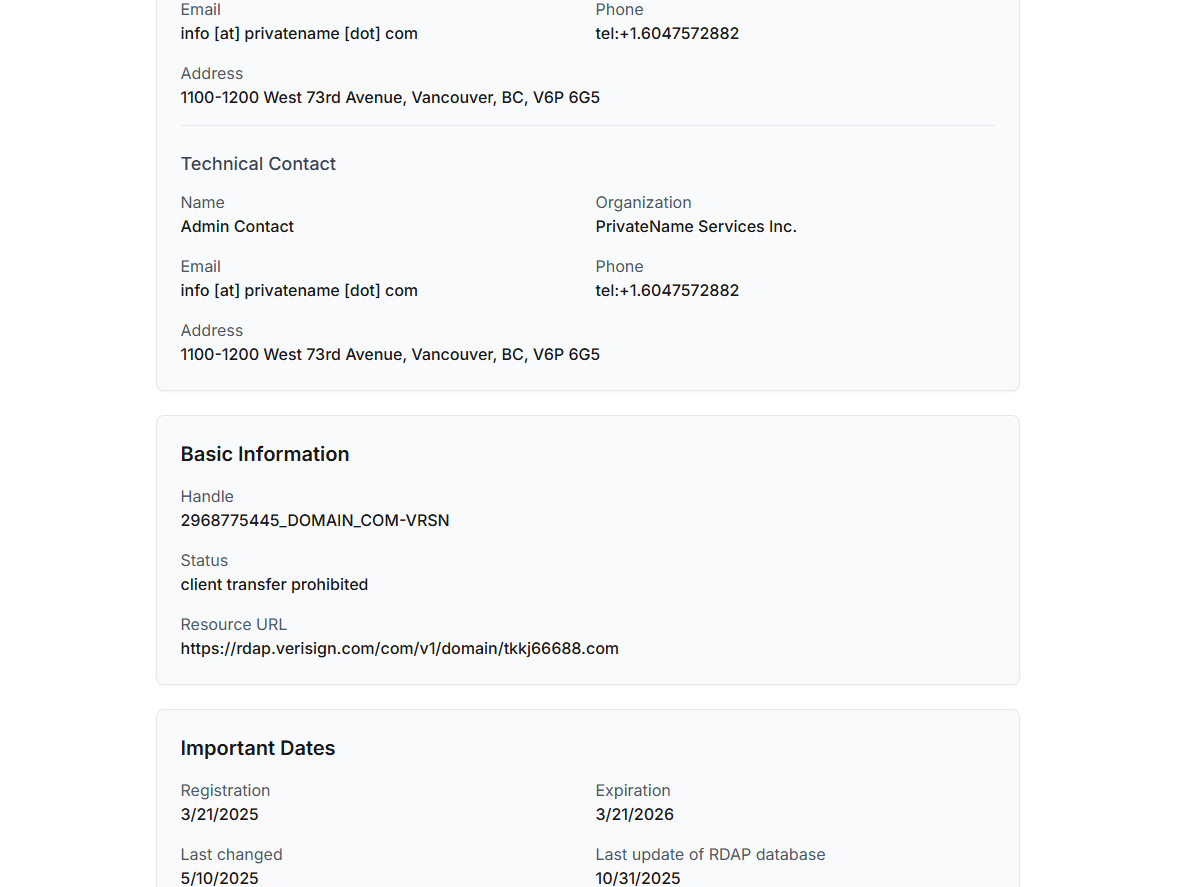Click the Important Dates heading
1182x887 pixels.
click(258, 748)
